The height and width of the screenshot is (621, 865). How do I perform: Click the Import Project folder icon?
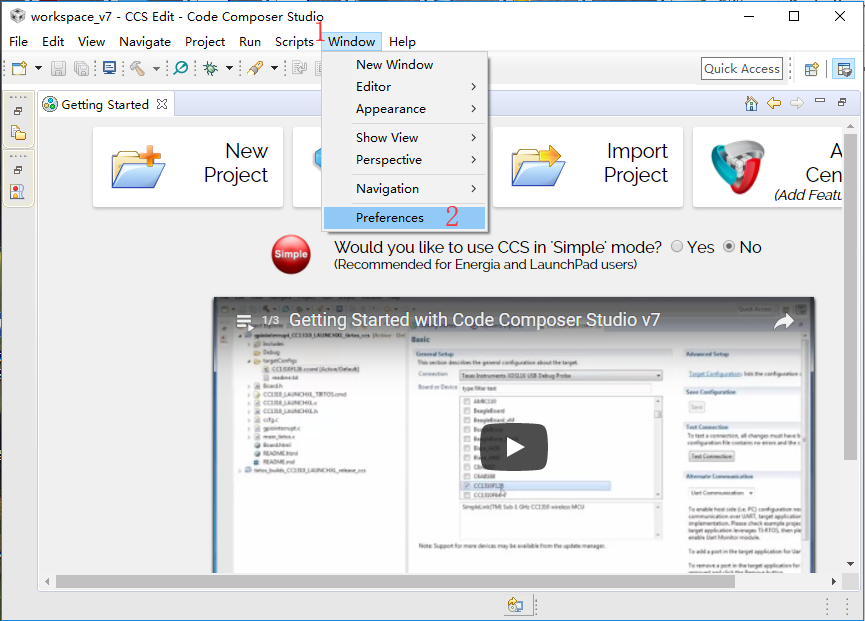(x=538, y=166)
